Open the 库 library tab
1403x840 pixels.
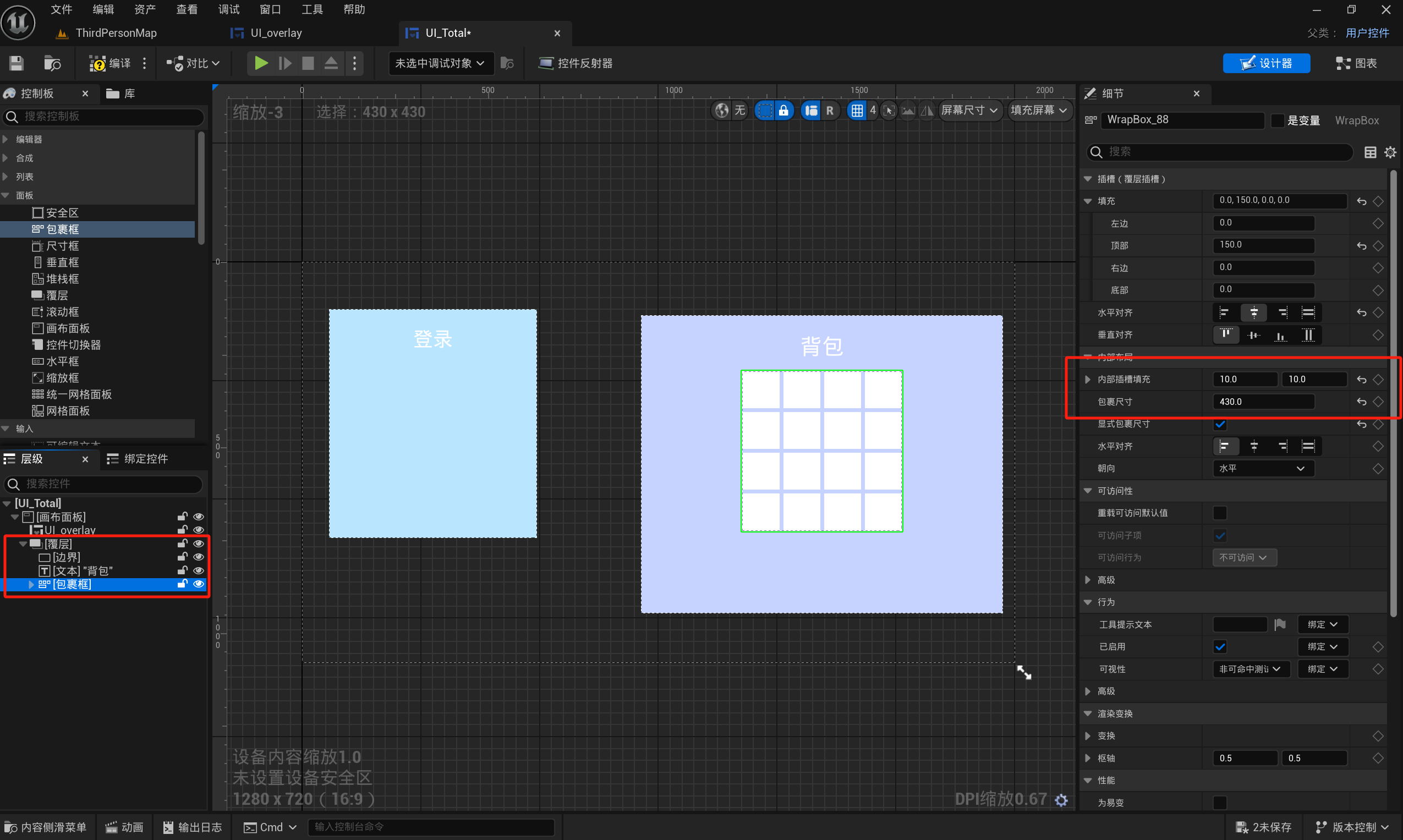point(120,94)
